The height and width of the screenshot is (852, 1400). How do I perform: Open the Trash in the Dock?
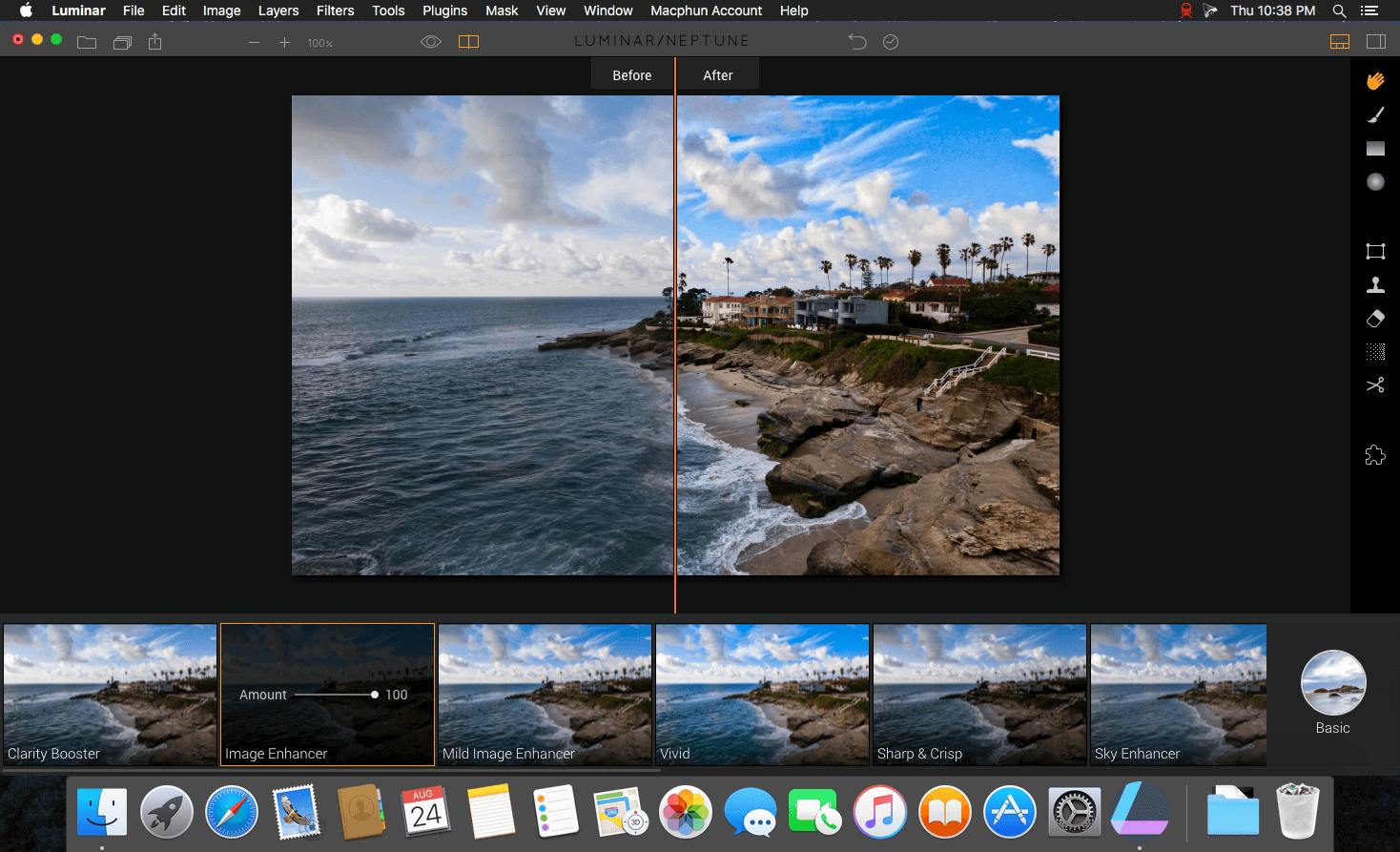click(x=1298, y=810)
